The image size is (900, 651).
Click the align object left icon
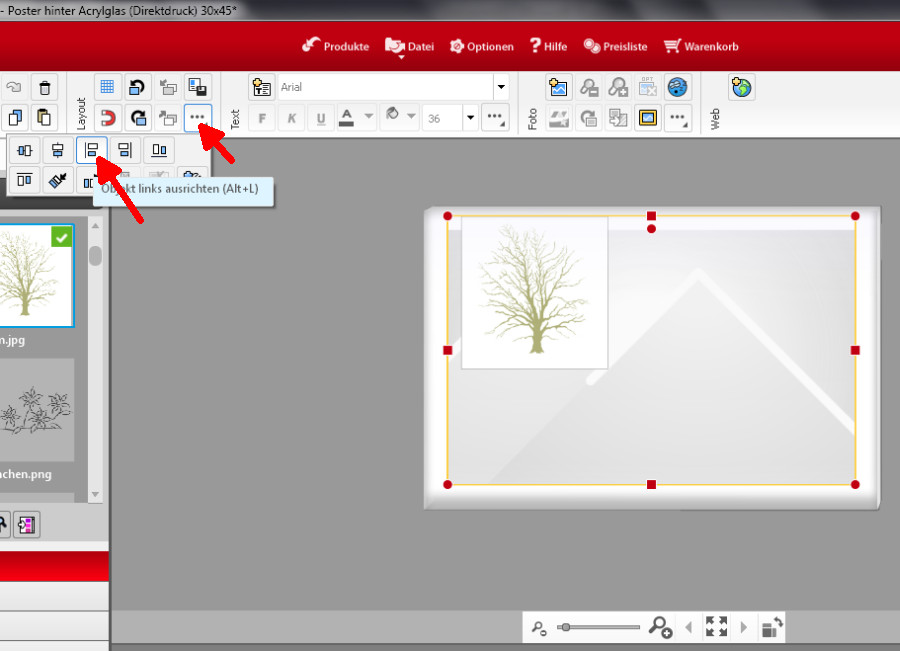(x=91, y=151)
